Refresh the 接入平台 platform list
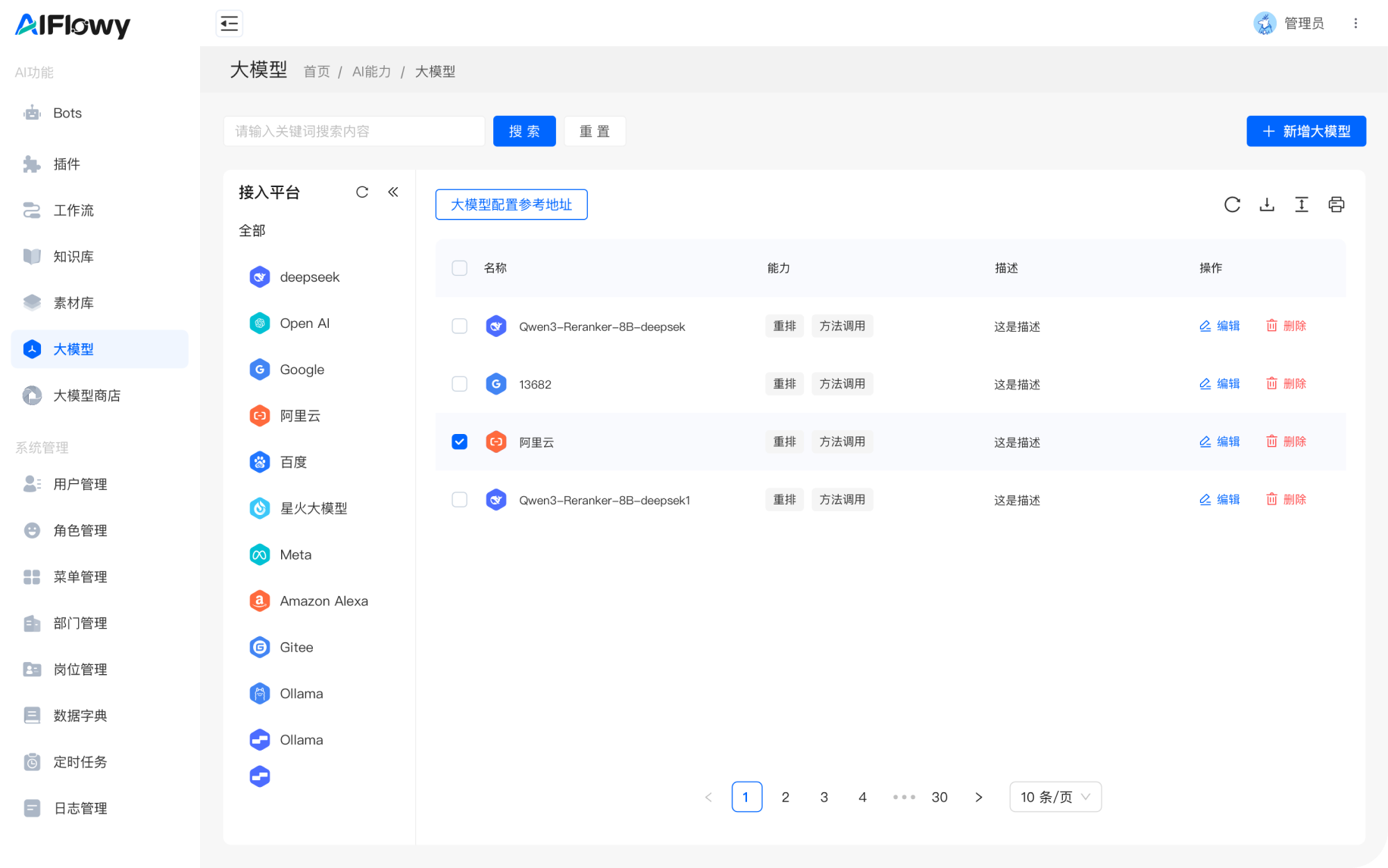 click(x=362, y=192)
